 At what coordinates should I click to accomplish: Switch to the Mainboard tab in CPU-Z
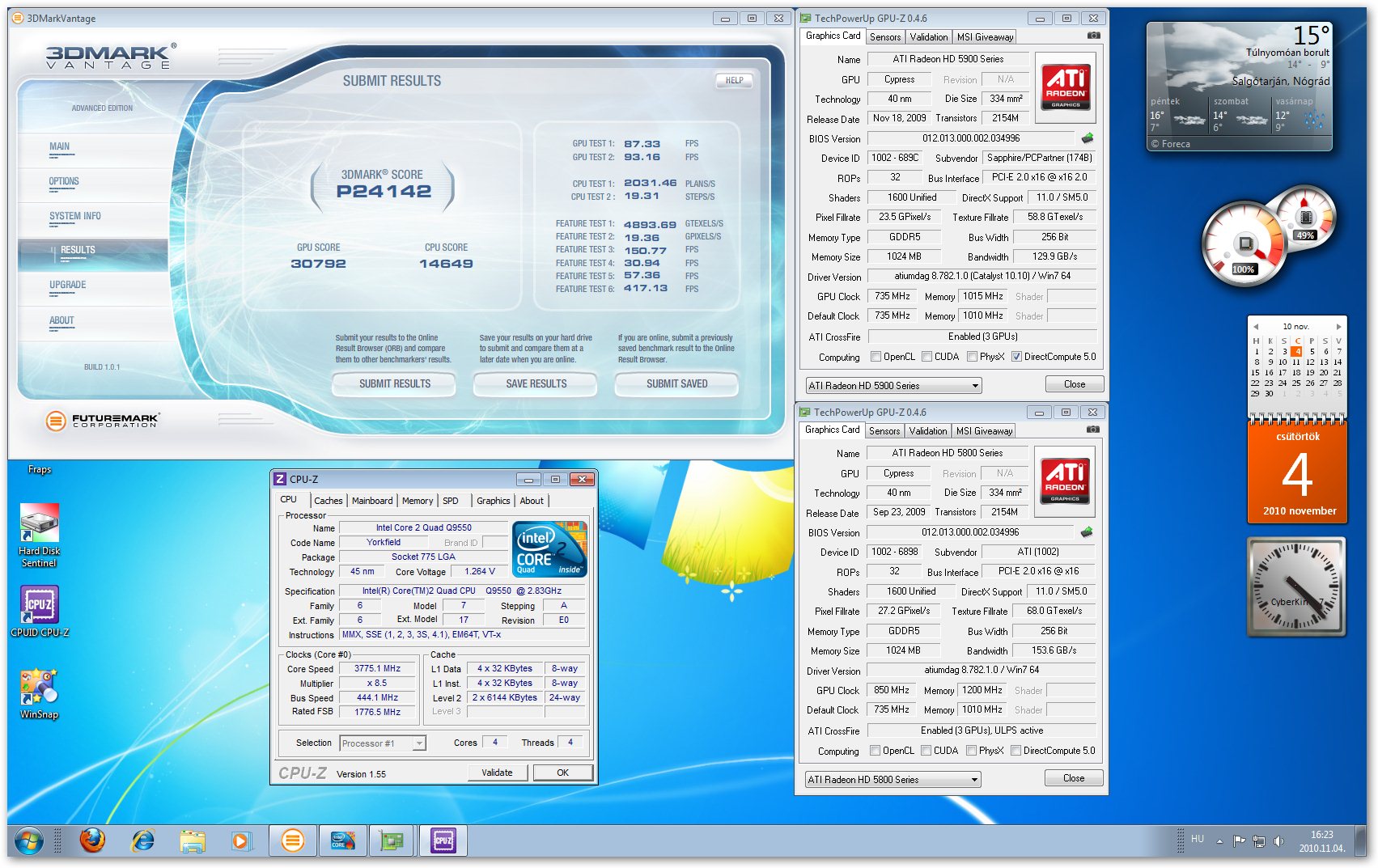click(x=372, y=501)
